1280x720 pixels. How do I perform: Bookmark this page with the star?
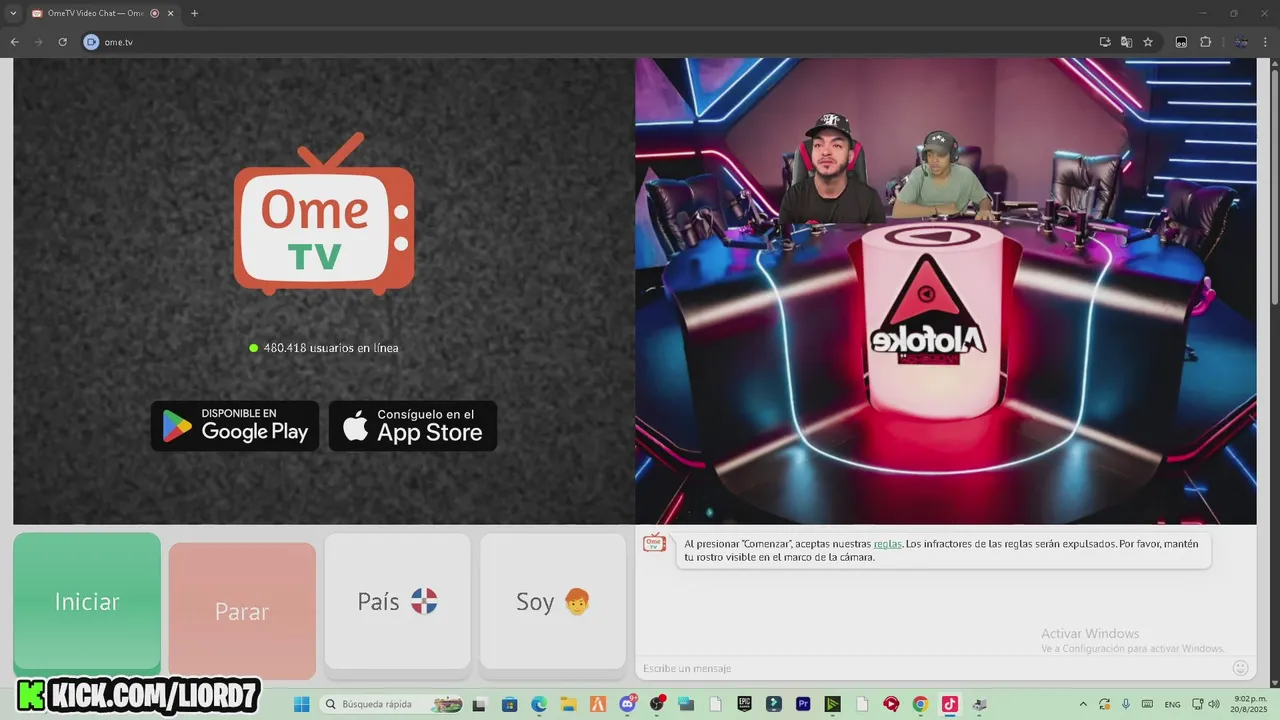1148,42
